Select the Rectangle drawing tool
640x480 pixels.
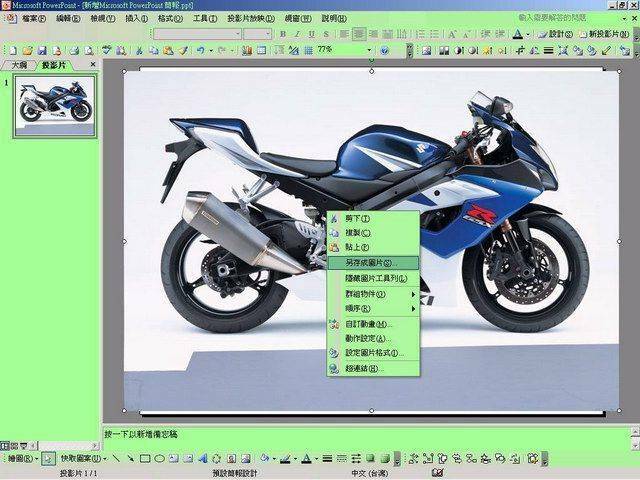pos(145,458)
